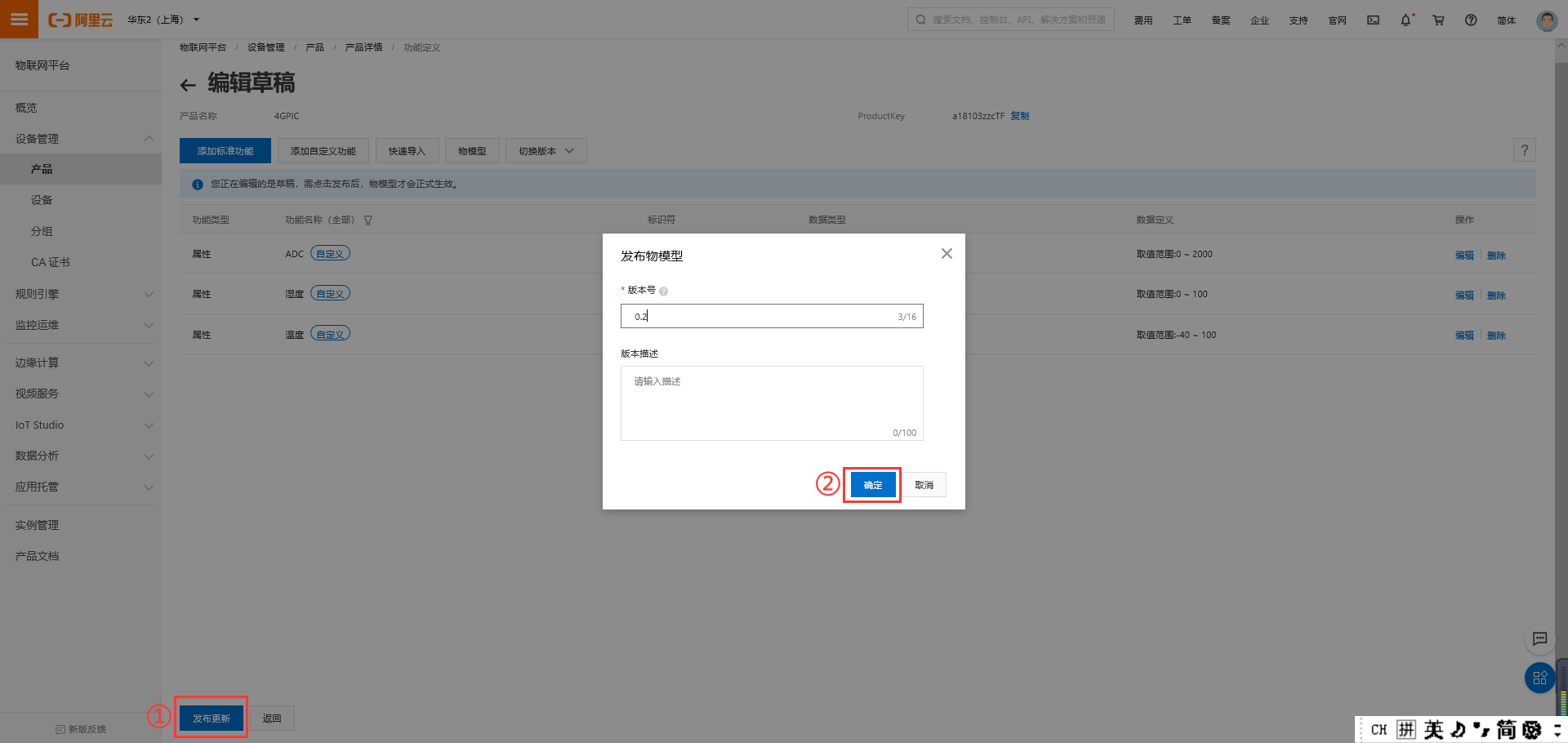
Task: Select 设备 in the sidebar
Action: [42, 200]
